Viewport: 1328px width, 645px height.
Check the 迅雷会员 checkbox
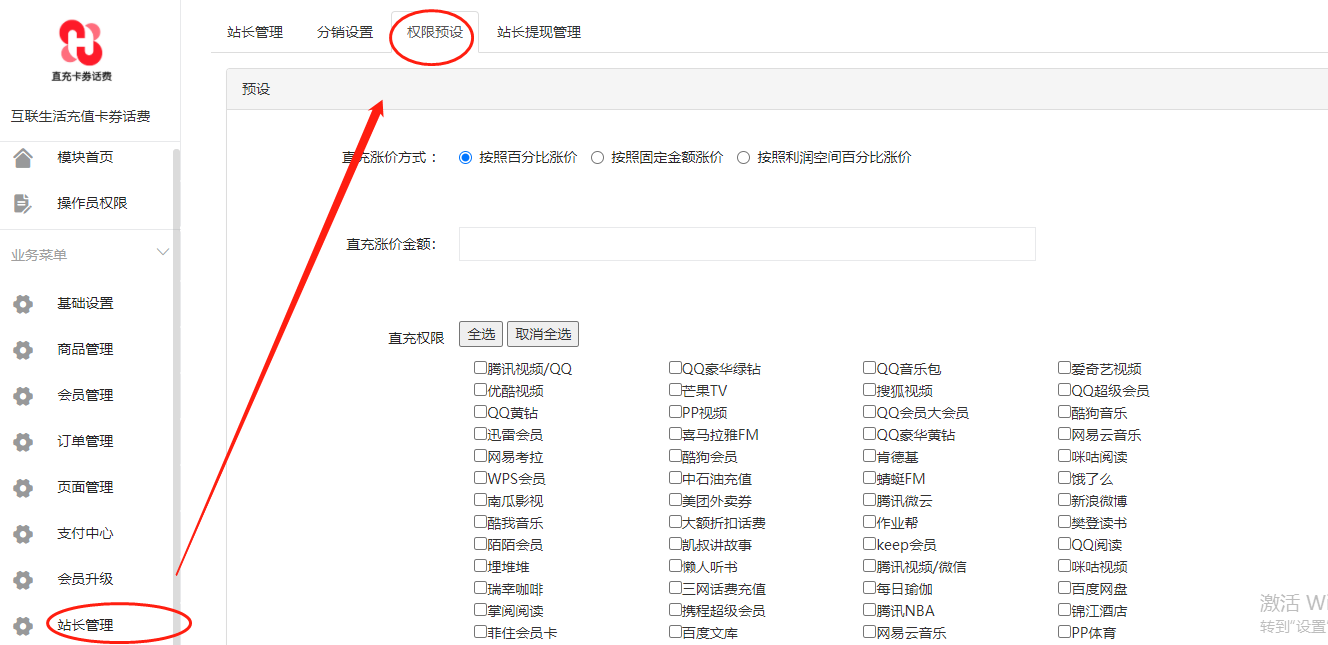[x=481, y=434]
